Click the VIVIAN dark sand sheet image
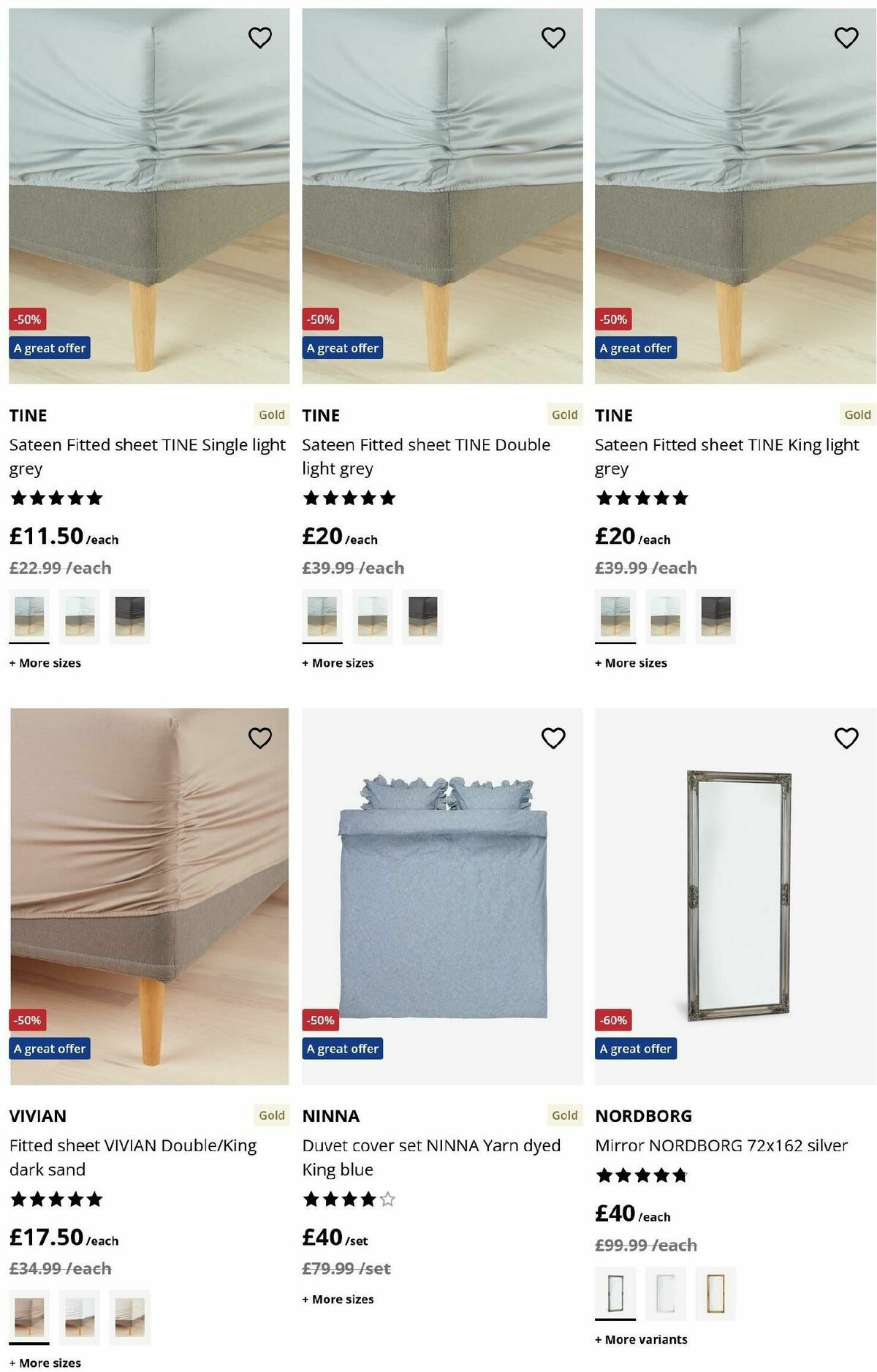Viewport: 877px width, 1372px height. click(149, 895)
